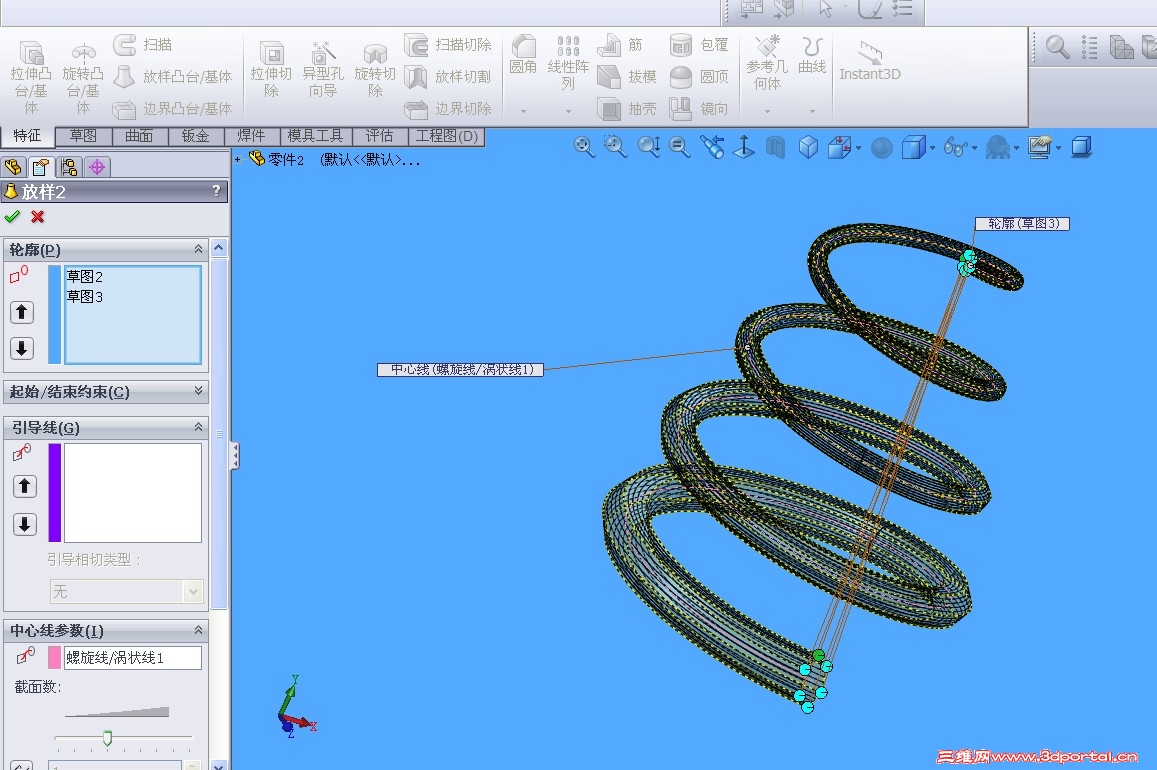Click the Wrap (包覆) tool
The height and width of the screenshot is (770, 1157).
(x=699, y=45)
